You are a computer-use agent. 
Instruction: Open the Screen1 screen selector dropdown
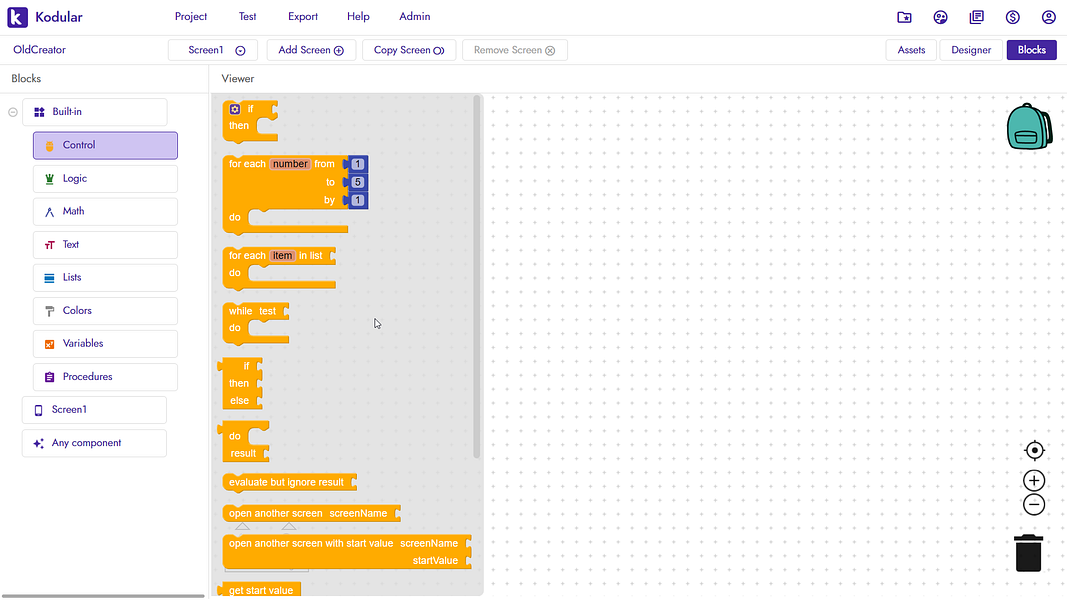point(211,49)
